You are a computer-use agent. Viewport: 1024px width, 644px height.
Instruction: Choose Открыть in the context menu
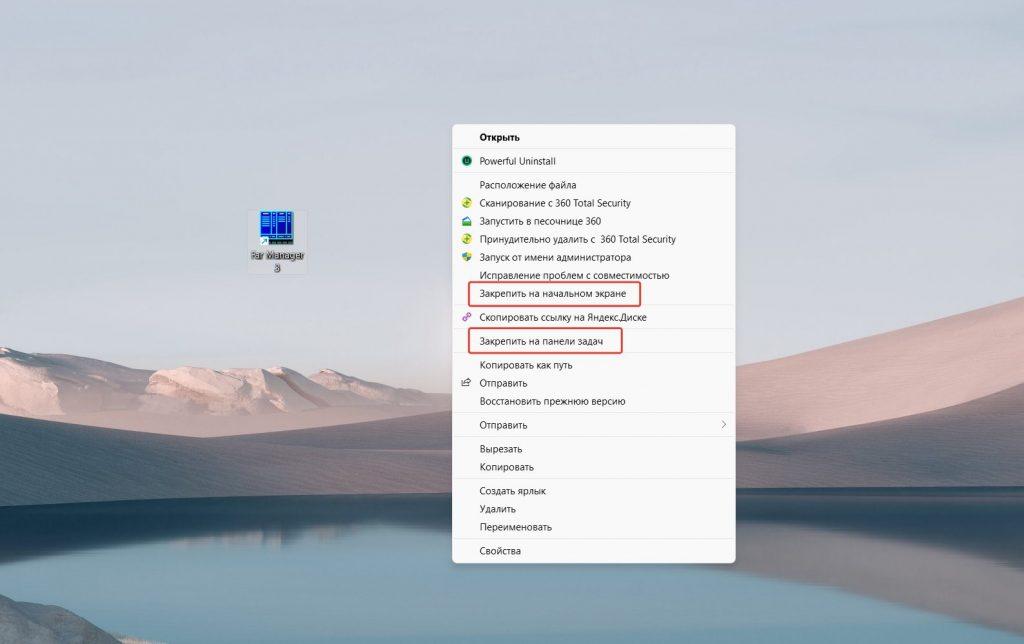[593, 137]
